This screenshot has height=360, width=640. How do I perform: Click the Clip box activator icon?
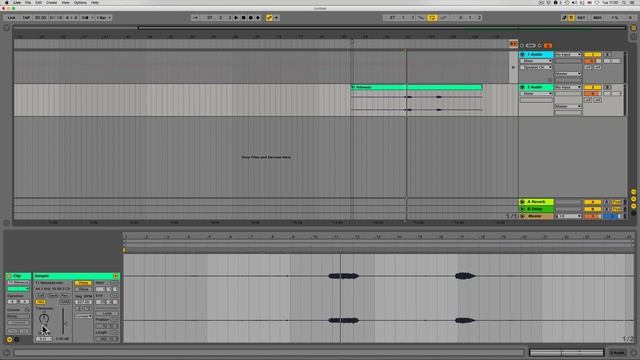pos(9,276)
